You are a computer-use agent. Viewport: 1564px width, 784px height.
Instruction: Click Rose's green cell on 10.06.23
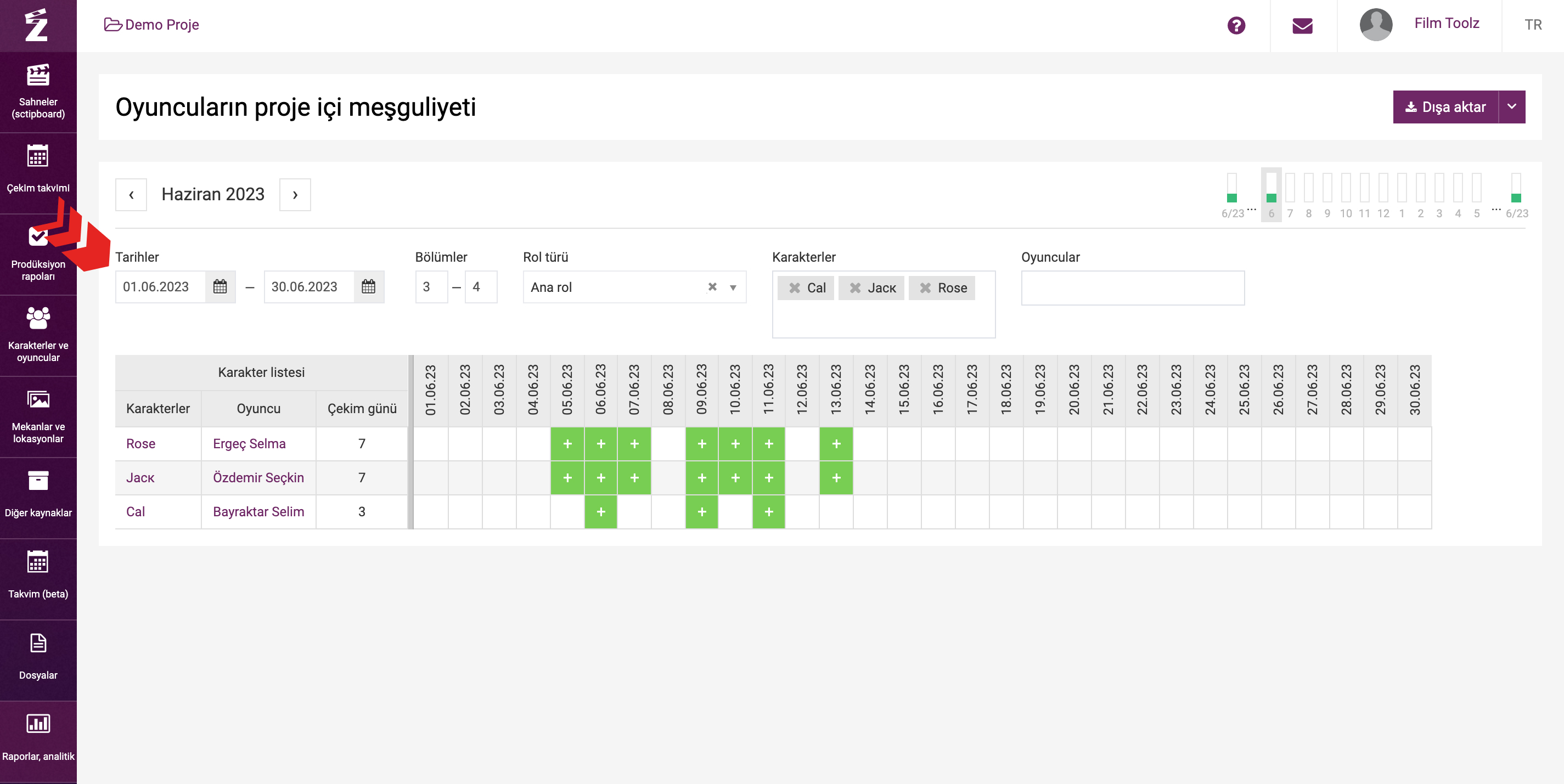(735, 444)
